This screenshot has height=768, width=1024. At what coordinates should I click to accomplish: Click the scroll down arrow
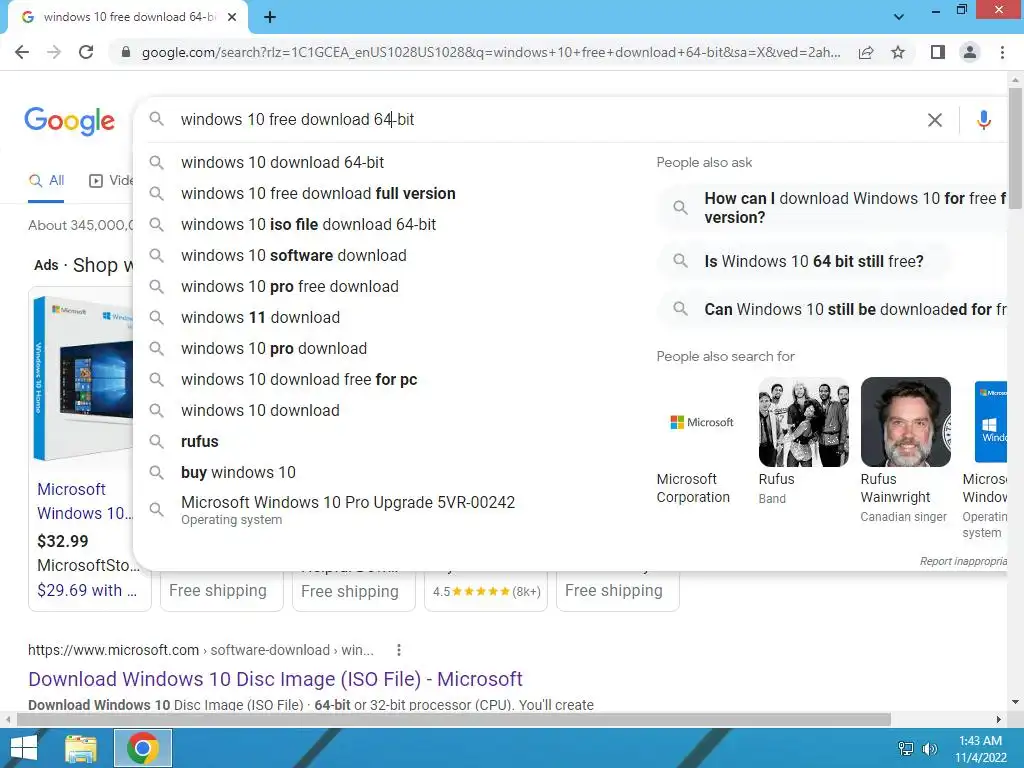[1015, 702]
